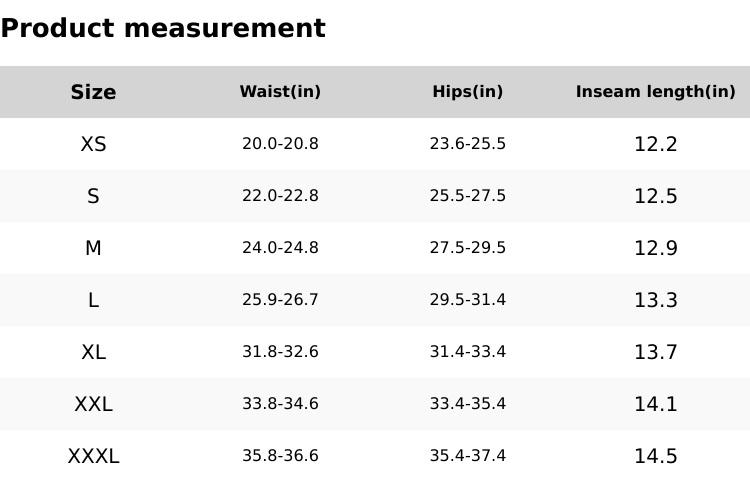Select the XXL size row label
Image resolution: width=750 pixels, height=482 pixels.
(93, 404)
